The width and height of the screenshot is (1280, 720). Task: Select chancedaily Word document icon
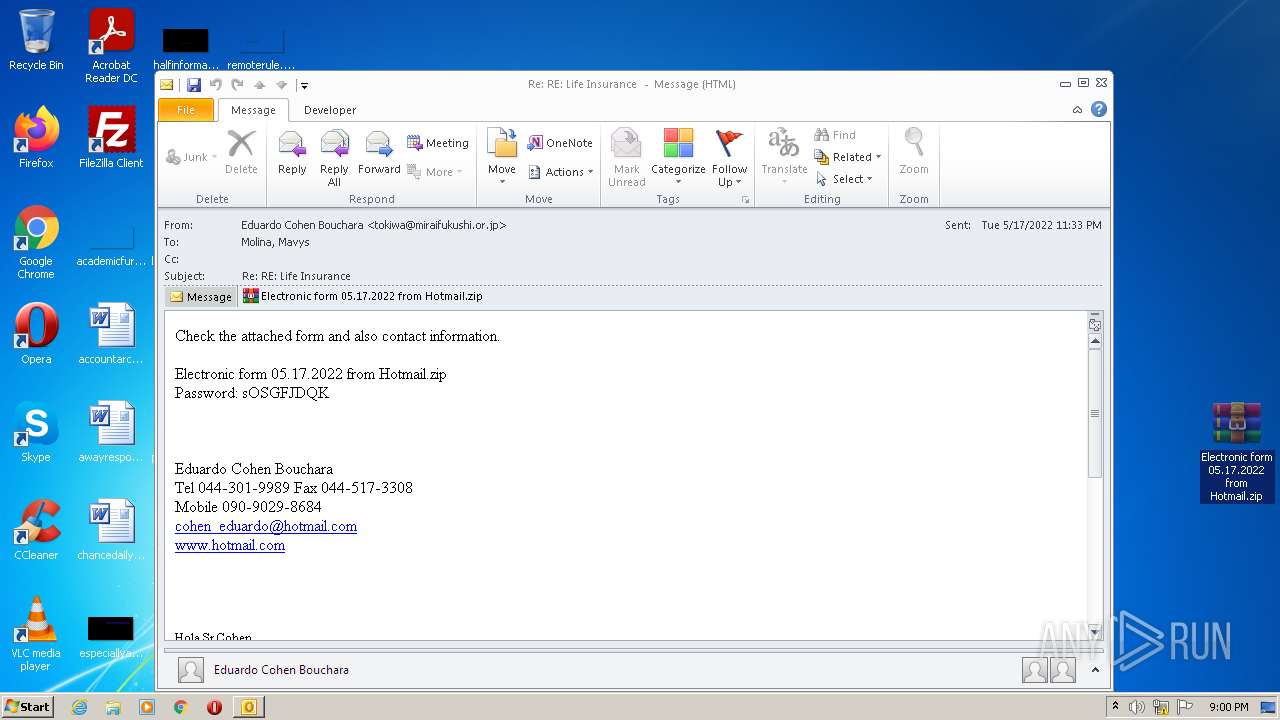[x=111, y=530]
